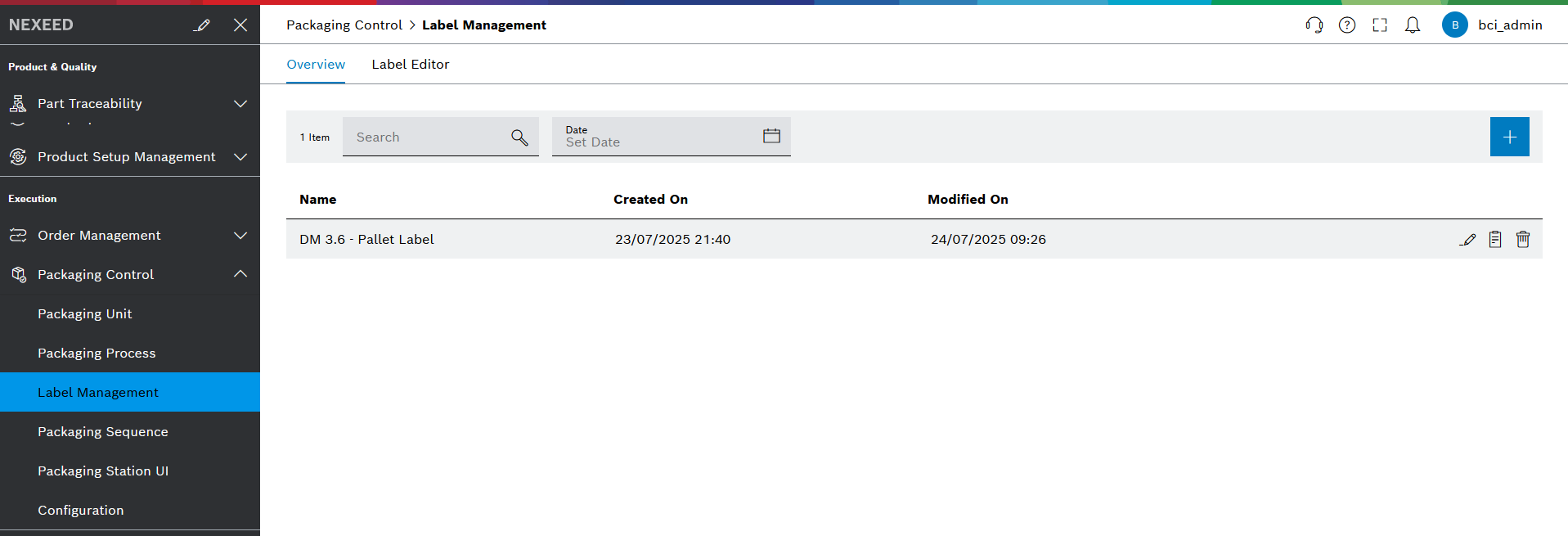
Task: Open the support headset icon
Action: [x=1314, y=25]
